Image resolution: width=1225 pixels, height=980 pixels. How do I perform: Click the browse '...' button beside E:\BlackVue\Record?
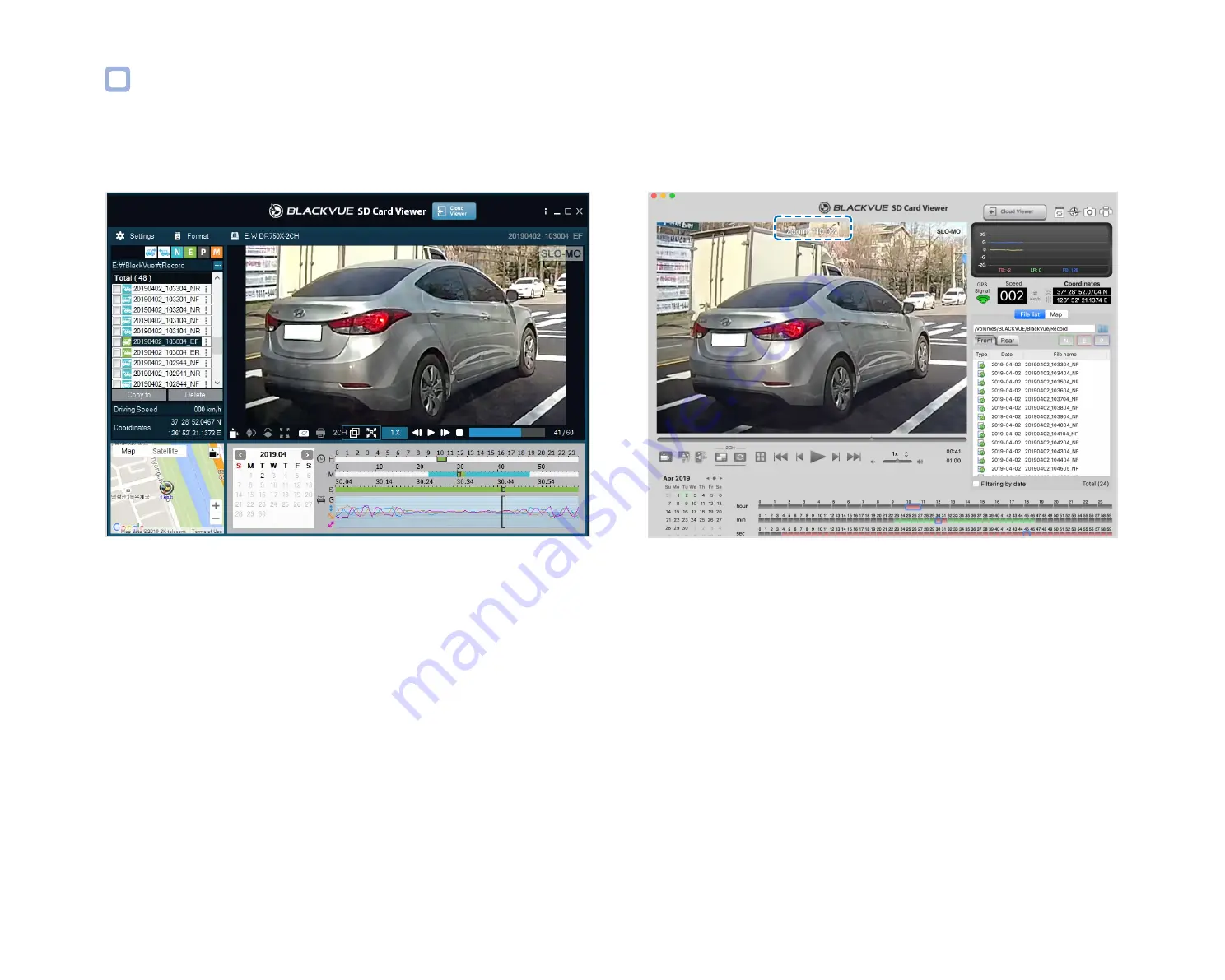[217, 266]
